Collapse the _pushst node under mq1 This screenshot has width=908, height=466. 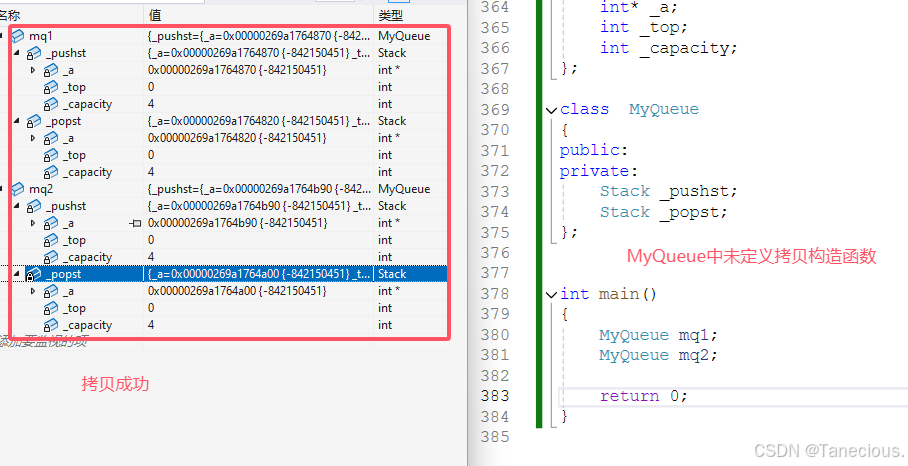click(16, 53)
